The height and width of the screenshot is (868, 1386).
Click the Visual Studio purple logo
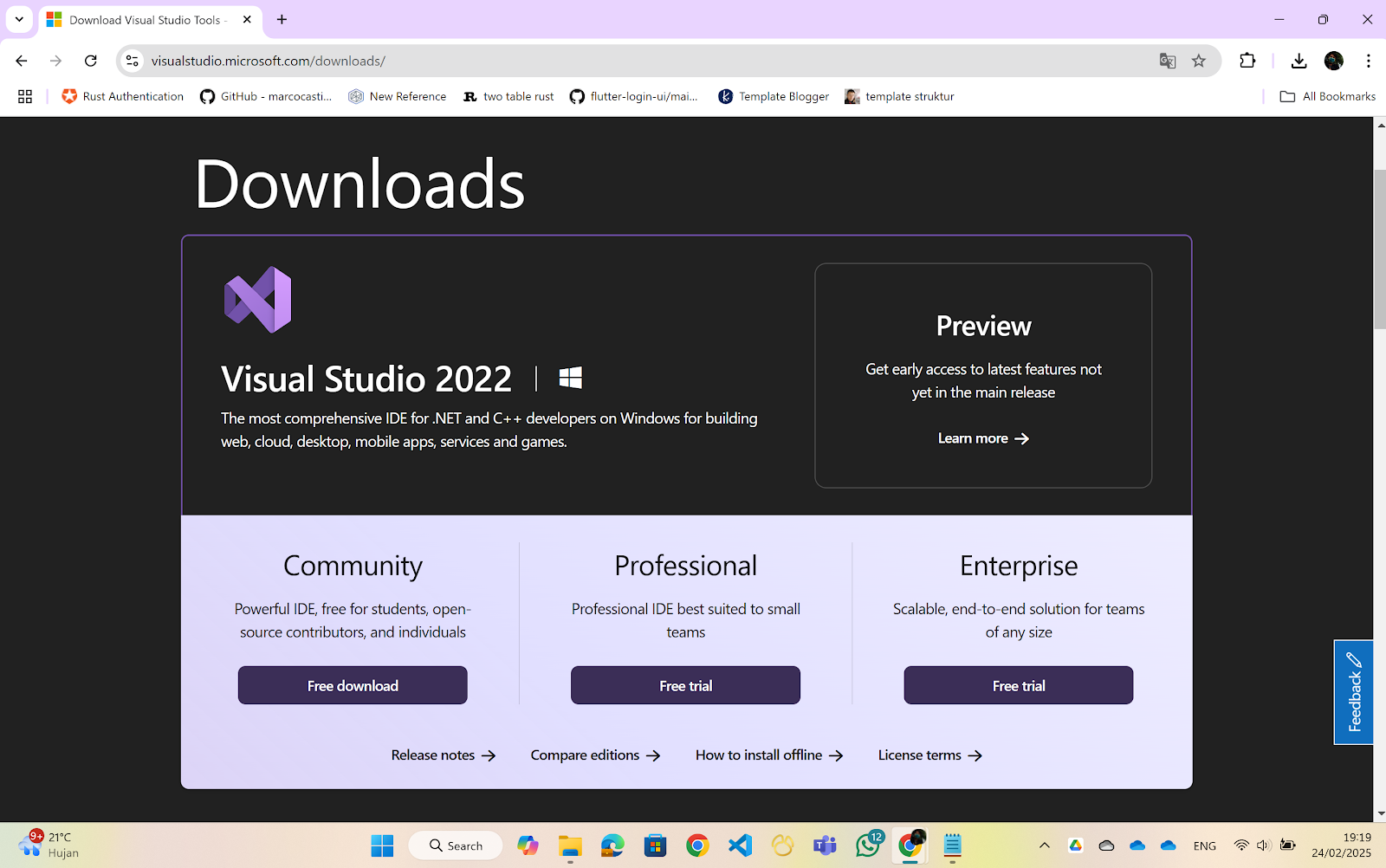click(x=258, y=300)
